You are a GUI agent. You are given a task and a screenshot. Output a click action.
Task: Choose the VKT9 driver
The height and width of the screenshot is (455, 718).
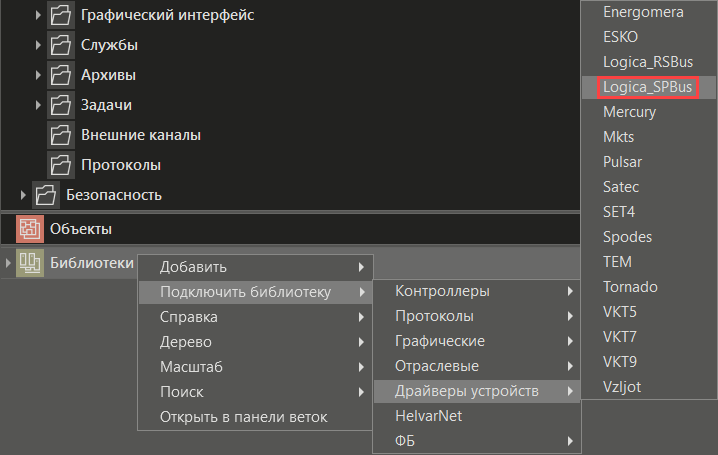point(649,362)
